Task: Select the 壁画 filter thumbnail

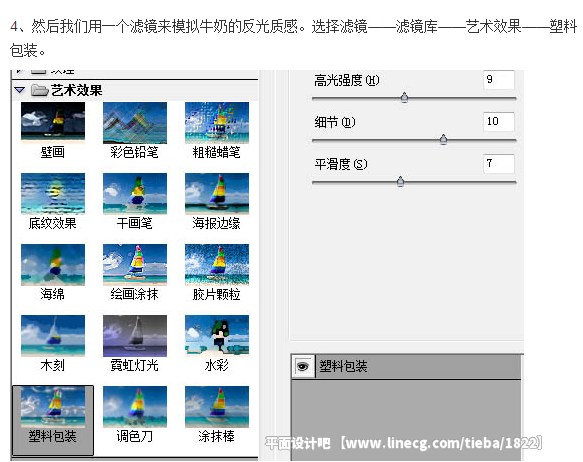Action: 53,123
